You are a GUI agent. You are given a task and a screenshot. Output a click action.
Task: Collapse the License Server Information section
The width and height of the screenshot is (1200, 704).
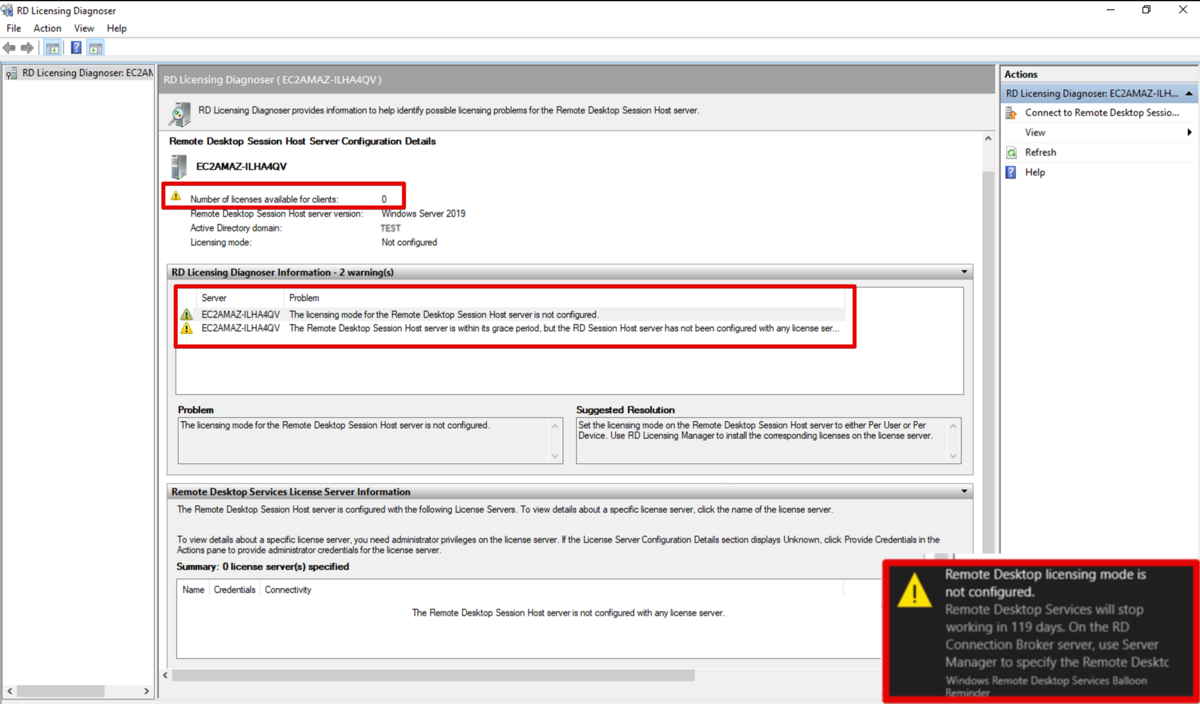click(964, 492)
